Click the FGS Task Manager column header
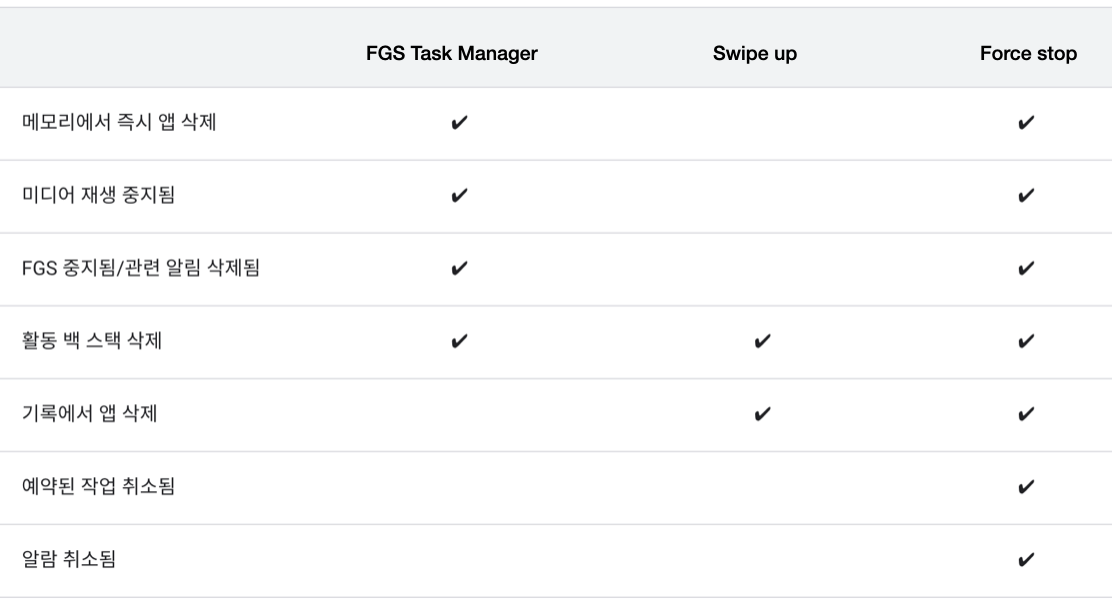The width and height of the screenshot is (1112, 612). point(452,53)
